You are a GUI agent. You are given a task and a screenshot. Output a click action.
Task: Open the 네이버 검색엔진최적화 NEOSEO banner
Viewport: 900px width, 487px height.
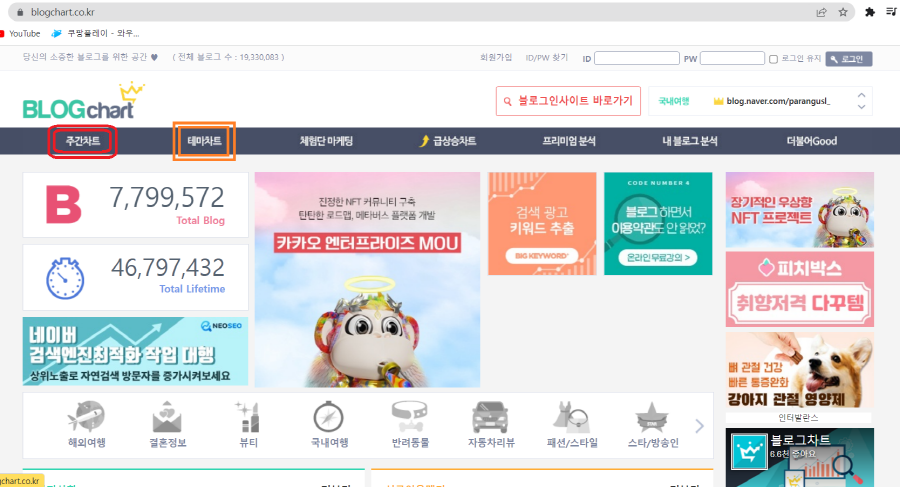point(135,351)
